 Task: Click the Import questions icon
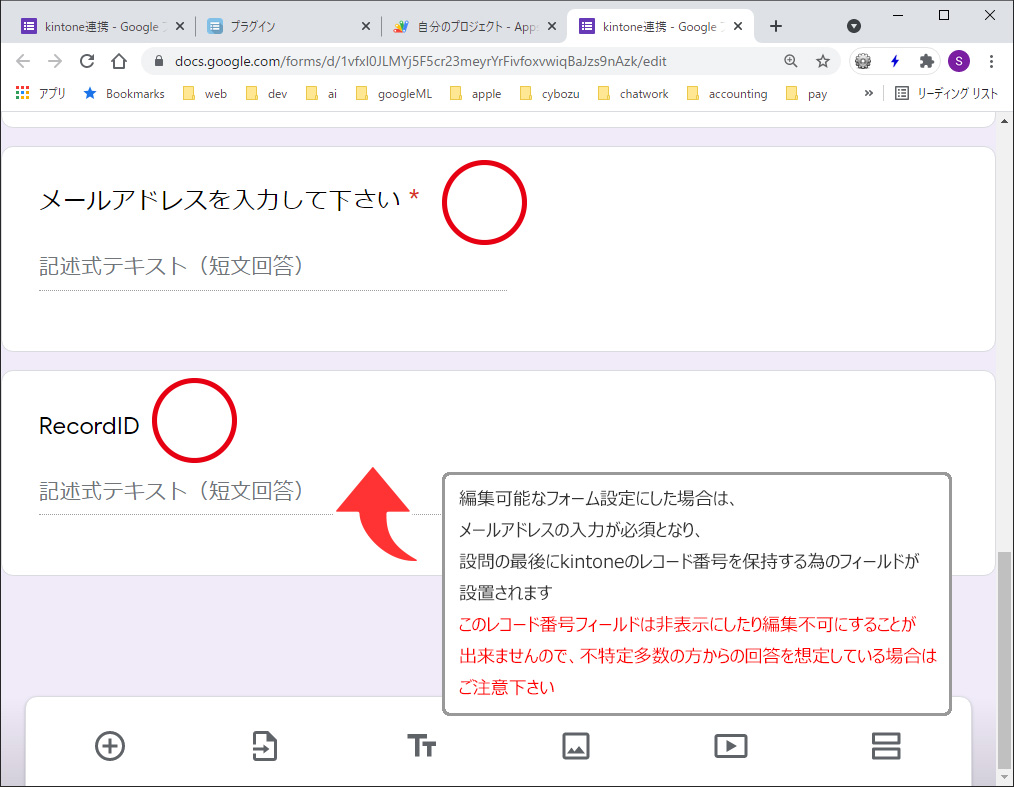coord(264,746)
